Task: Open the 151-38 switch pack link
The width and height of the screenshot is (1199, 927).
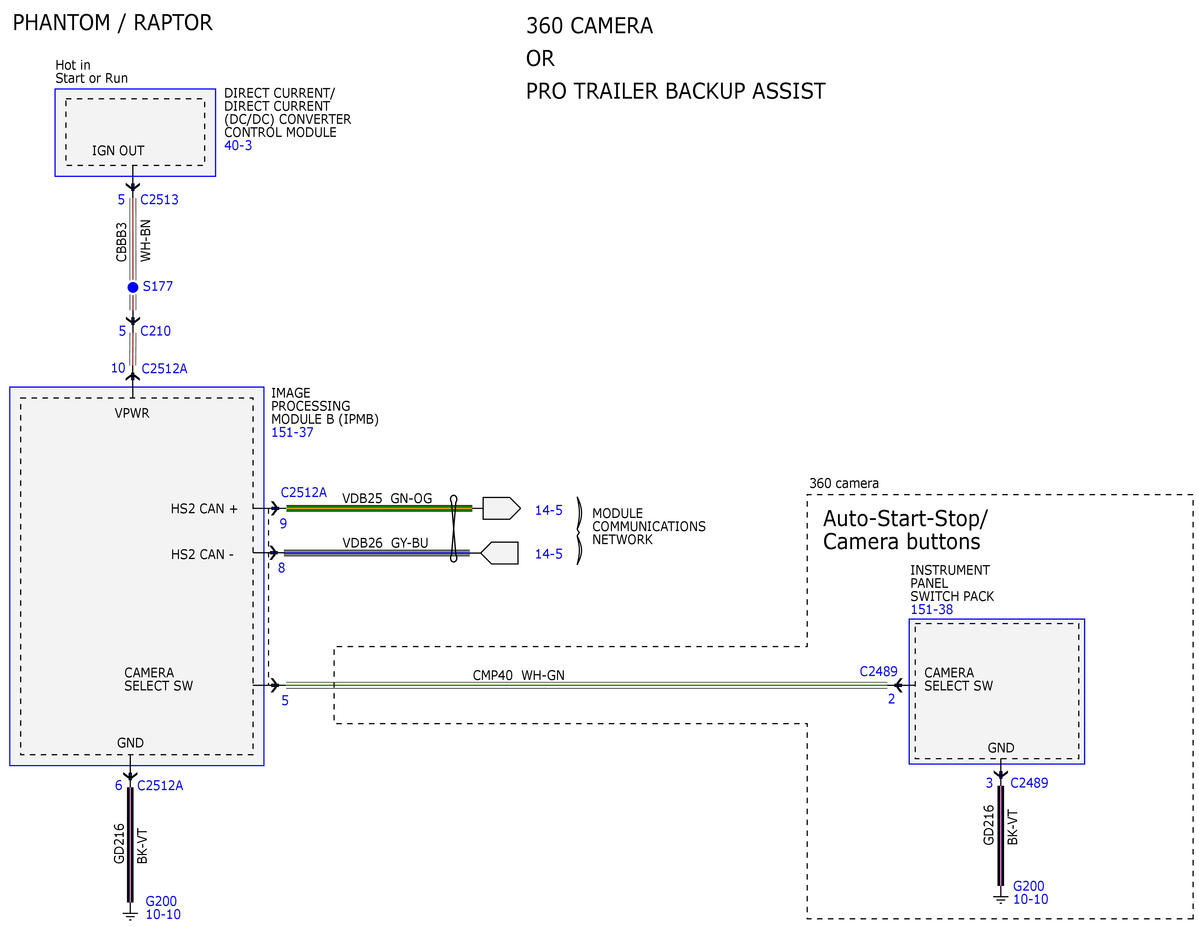Action: tap(931, 610)
